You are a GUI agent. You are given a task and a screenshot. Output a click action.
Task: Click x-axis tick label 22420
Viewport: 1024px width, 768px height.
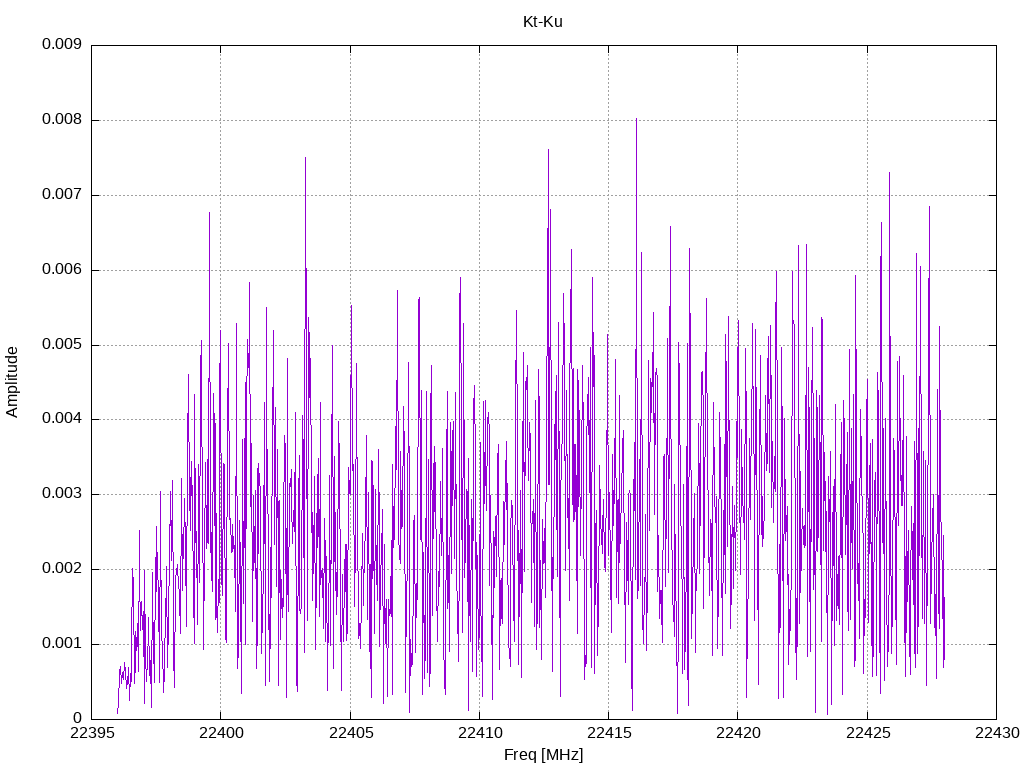point(738,733)
